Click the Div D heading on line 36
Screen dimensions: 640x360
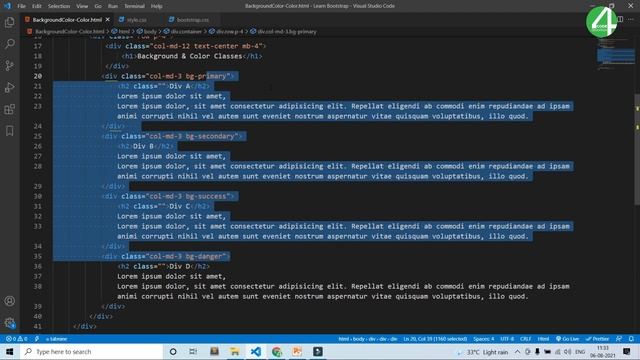[180, 267]
